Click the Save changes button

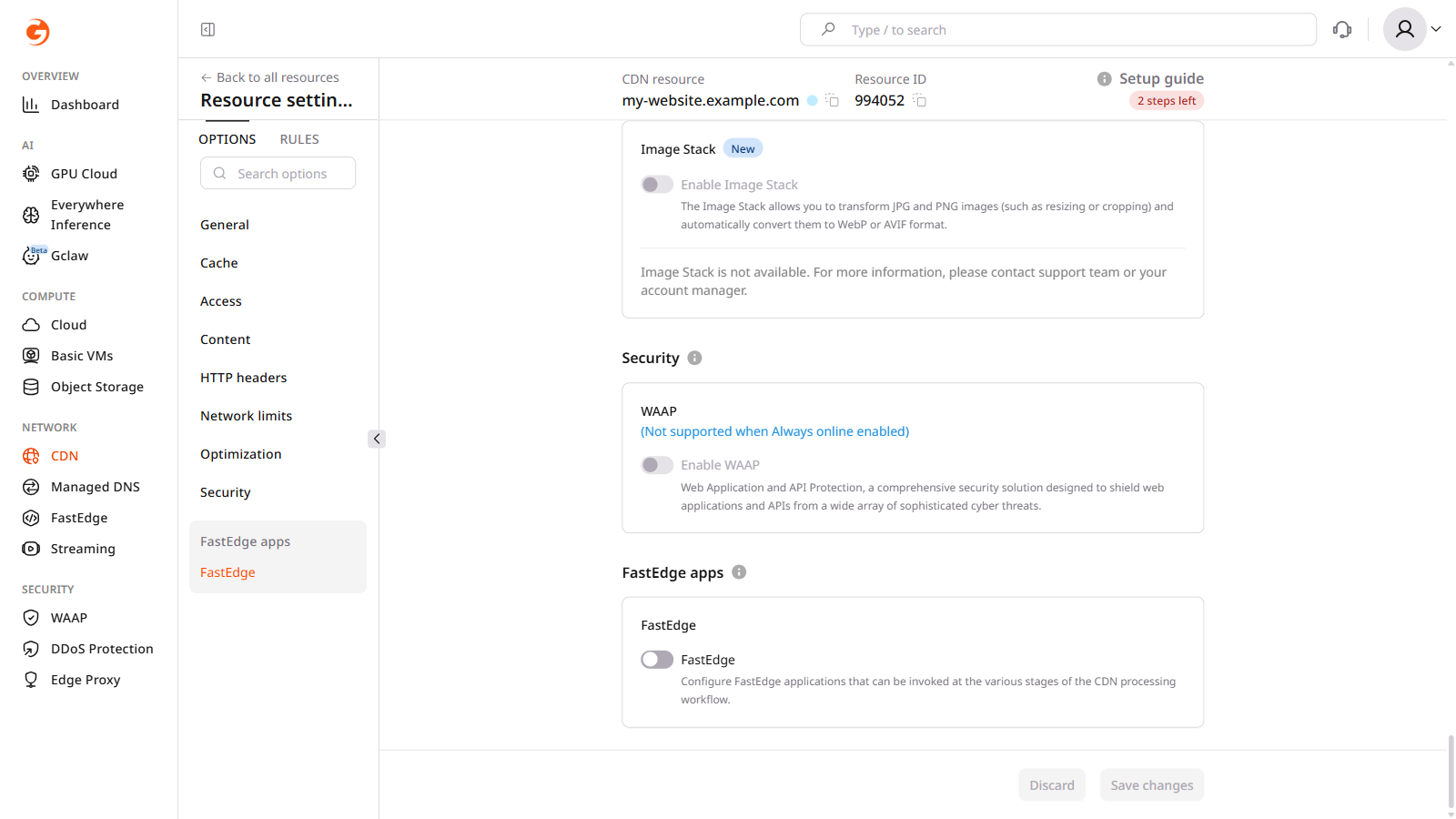coord(1152,785)
